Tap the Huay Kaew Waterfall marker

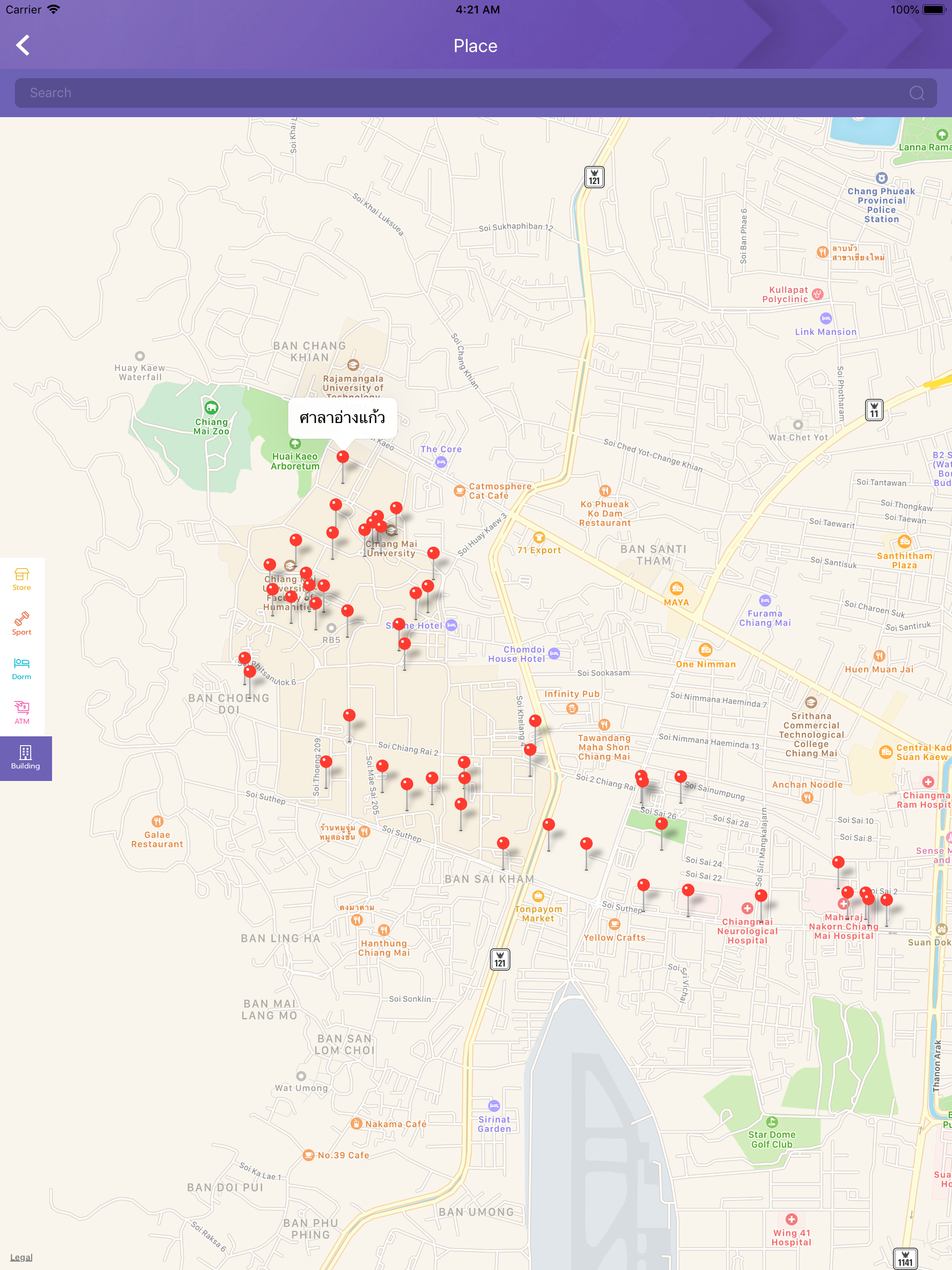[x=139, y=356]
